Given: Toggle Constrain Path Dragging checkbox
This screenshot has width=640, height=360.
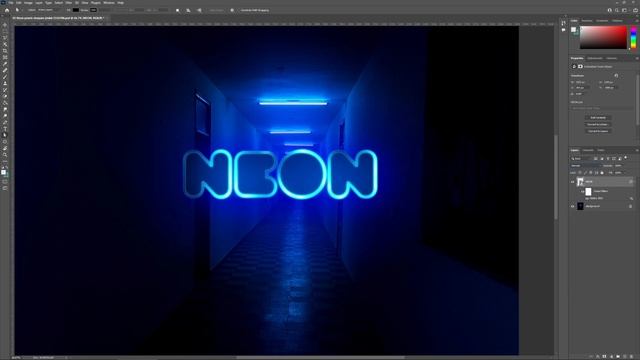Looking at the screenshot, I should pos(238,10).
